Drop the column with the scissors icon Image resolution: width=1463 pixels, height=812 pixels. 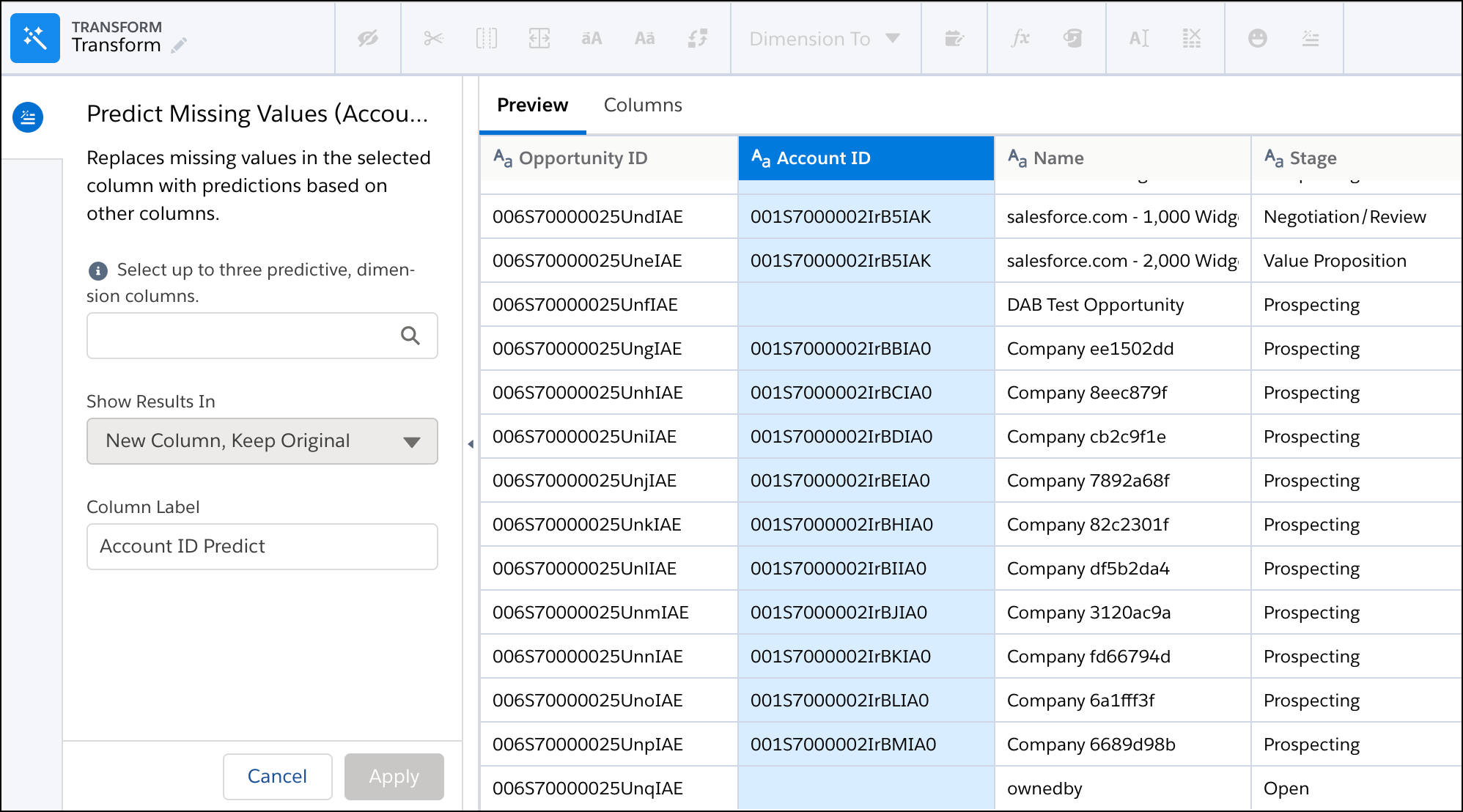click(x=433, y=38)
